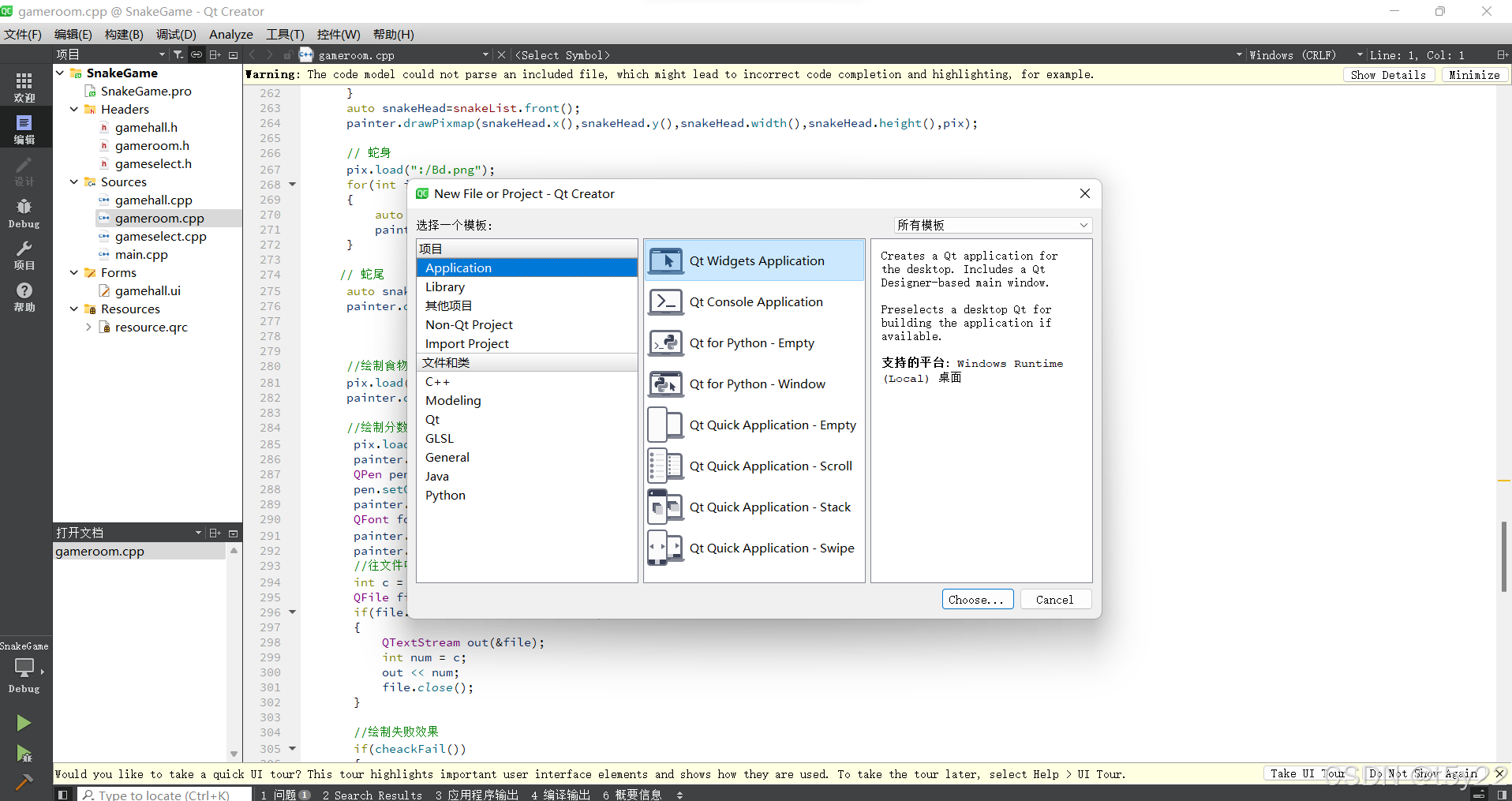The width and height of the screenshot is (1512, 801).
Task: Select Qt Quick Application - Swipe template
Action: [754, 548]
